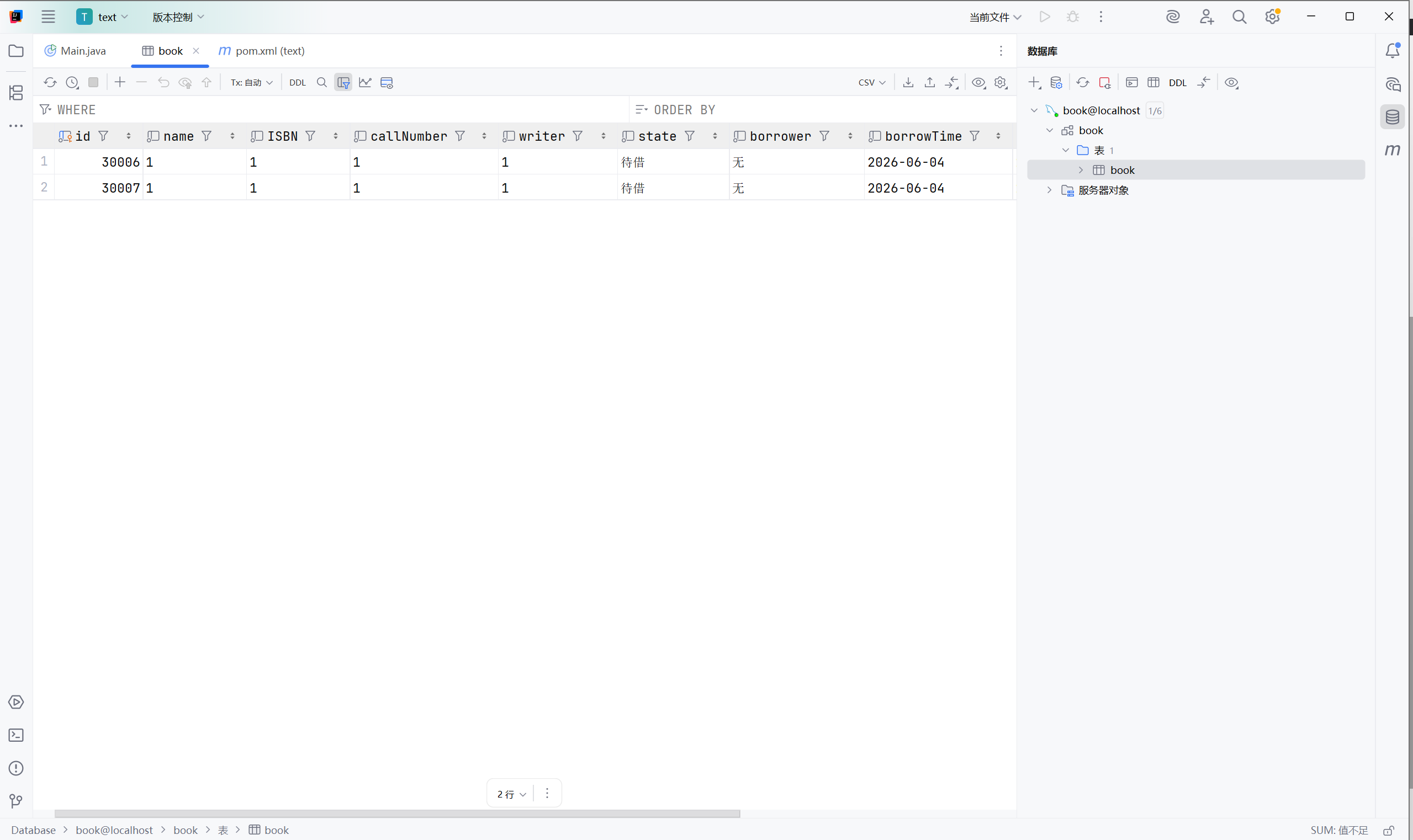Expand the 服务器对象 node
1413x840 pixels.
click(x=1050, y=190)
